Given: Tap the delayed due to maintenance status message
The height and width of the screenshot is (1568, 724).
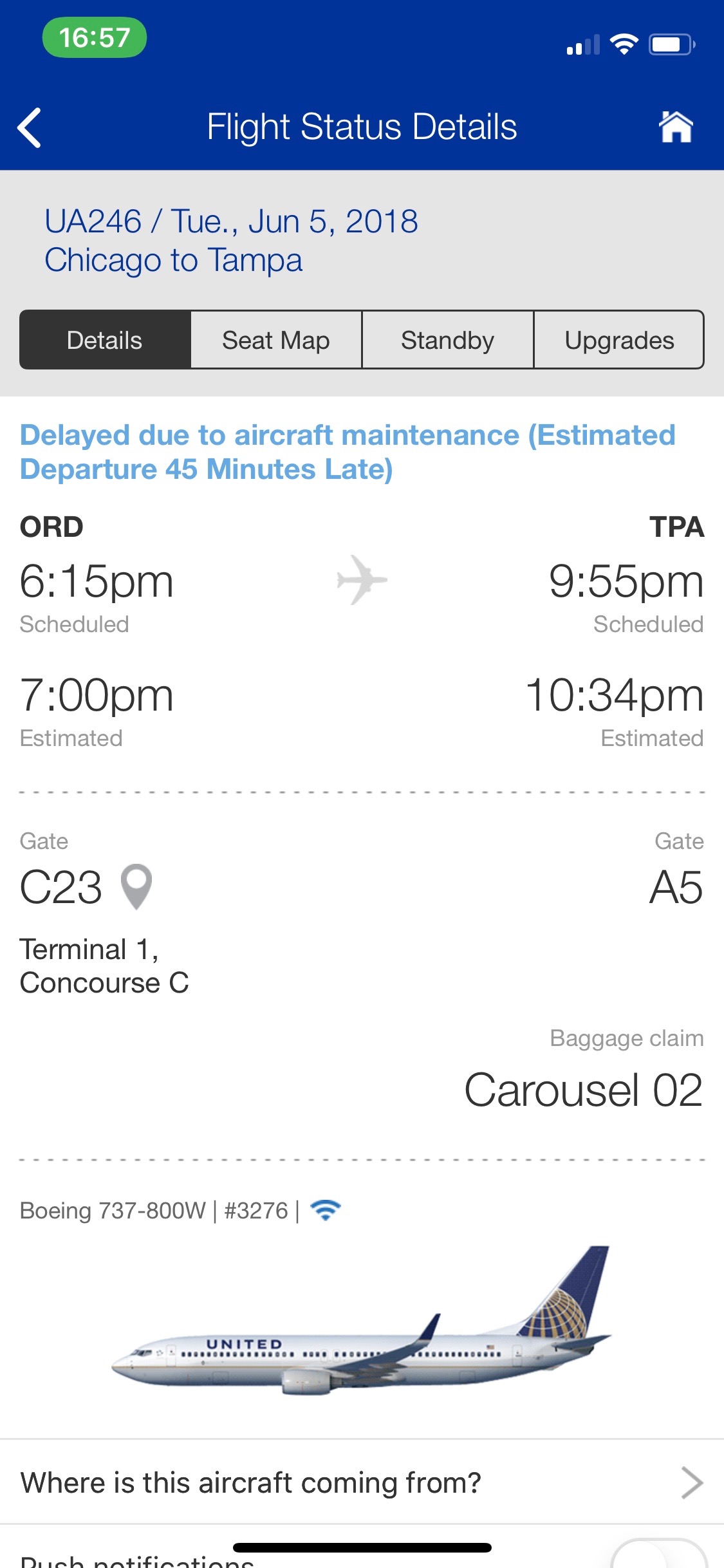Looking at the screenshot, I should coord(348,452).
